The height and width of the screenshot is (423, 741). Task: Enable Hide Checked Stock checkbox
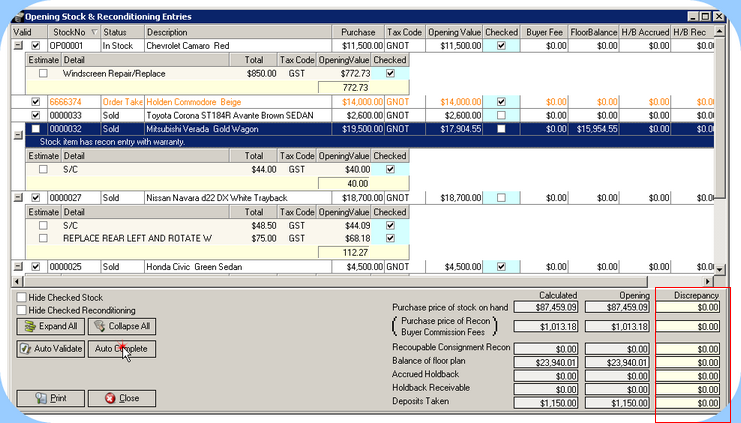tap(22, 298)
